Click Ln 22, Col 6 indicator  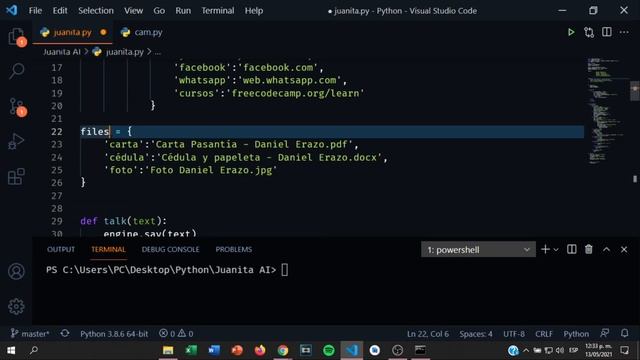click(428, 333)
